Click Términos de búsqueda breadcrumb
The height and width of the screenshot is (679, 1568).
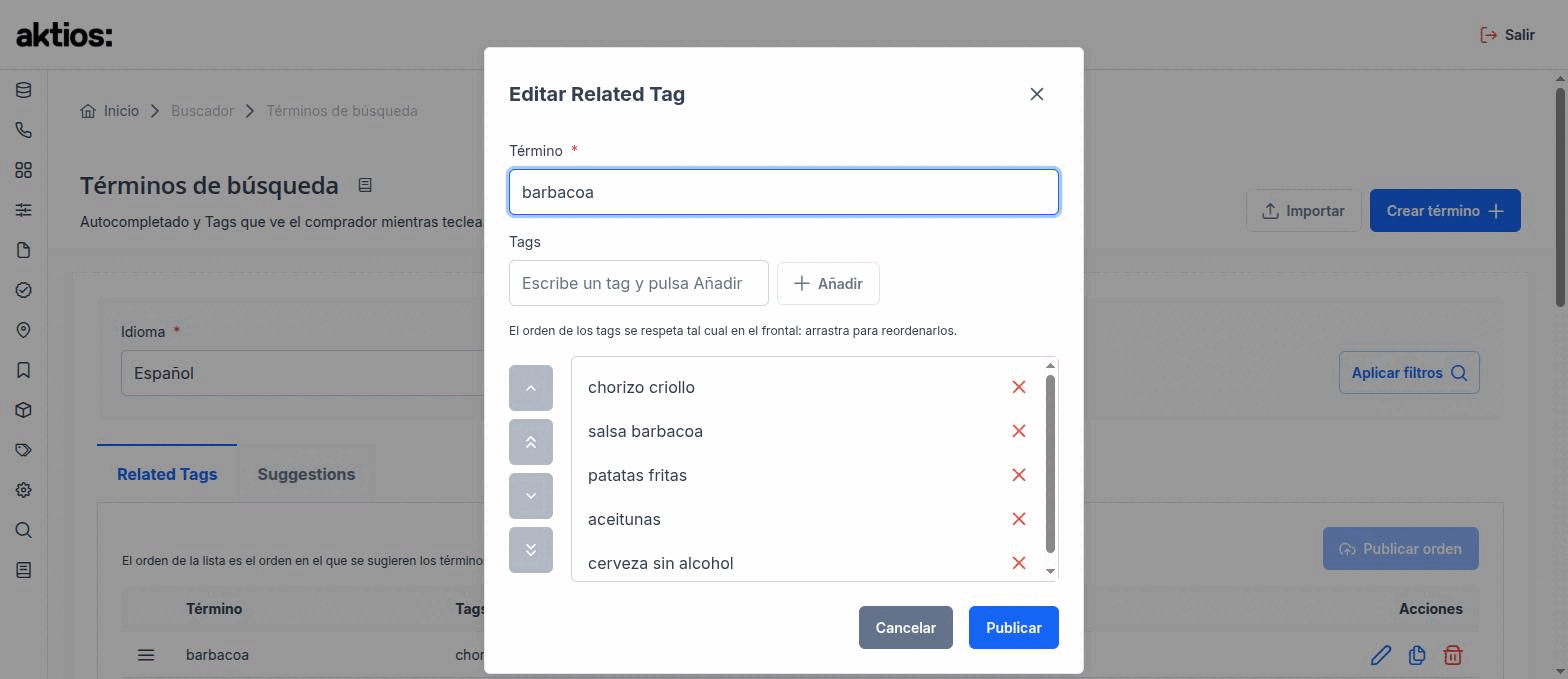pos(342,111)
